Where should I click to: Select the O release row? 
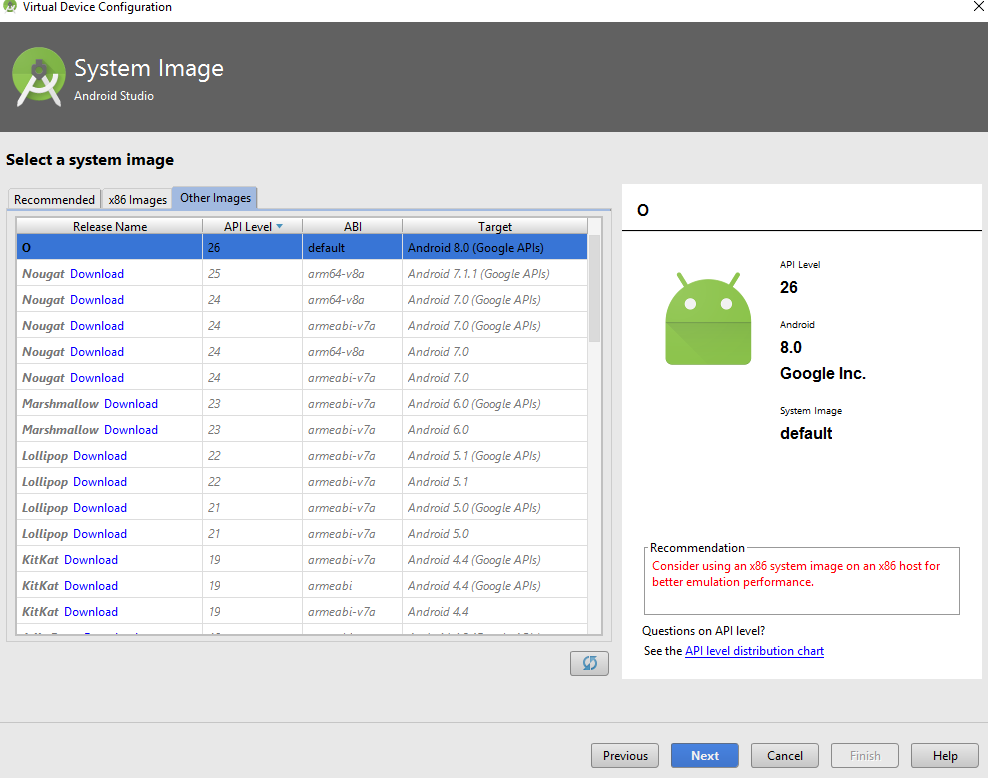pos(302,248)
